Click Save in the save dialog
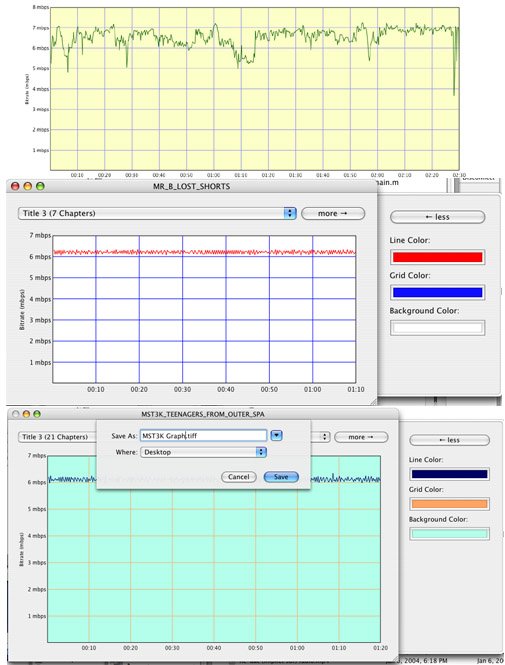 pyautogui.click(x=281, y=477)
